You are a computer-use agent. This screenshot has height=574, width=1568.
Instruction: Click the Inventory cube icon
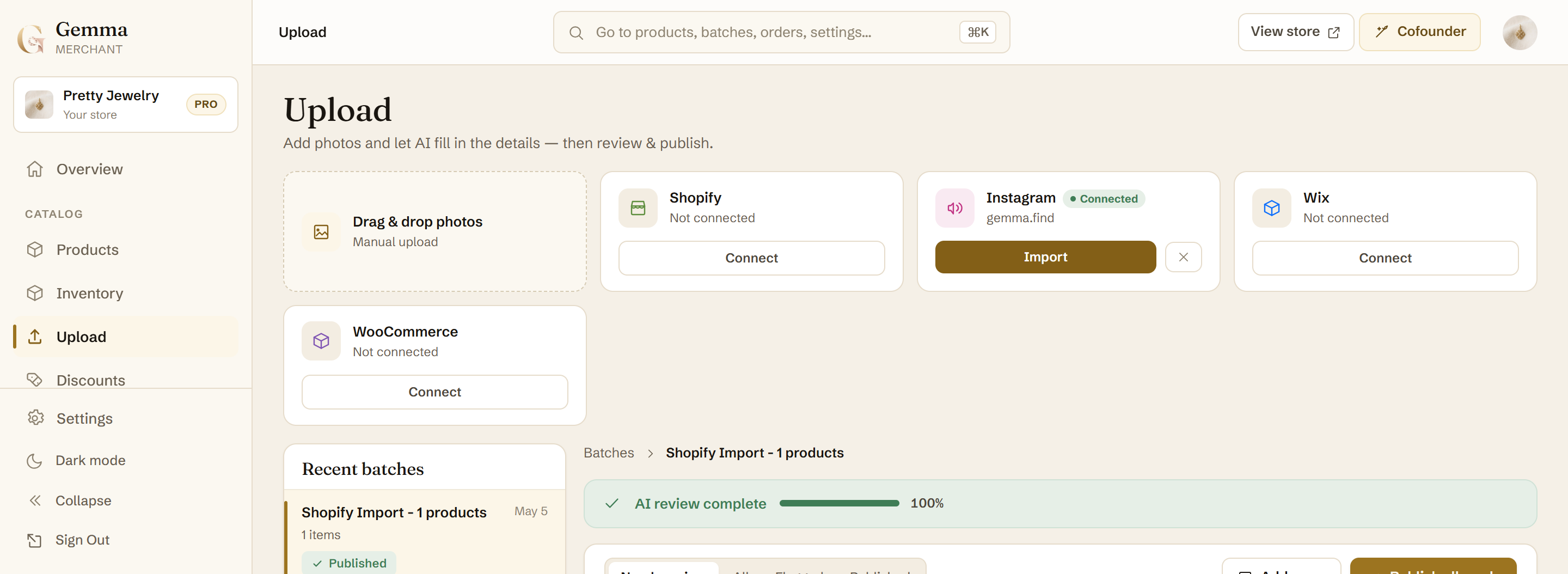pos(35,294)
